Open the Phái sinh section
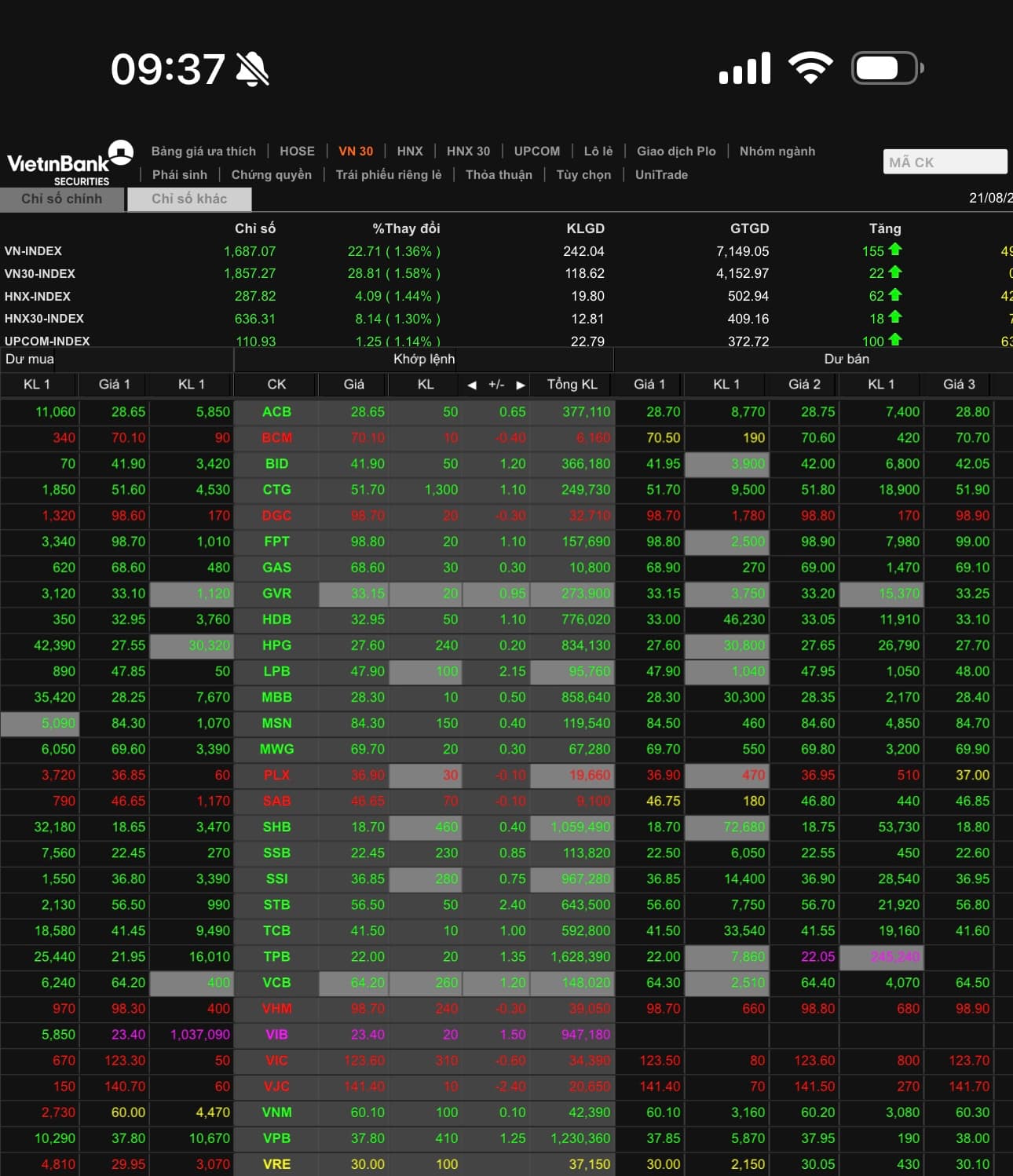1013x1176 pixels. pyautogui.click(x=180, y=174)
